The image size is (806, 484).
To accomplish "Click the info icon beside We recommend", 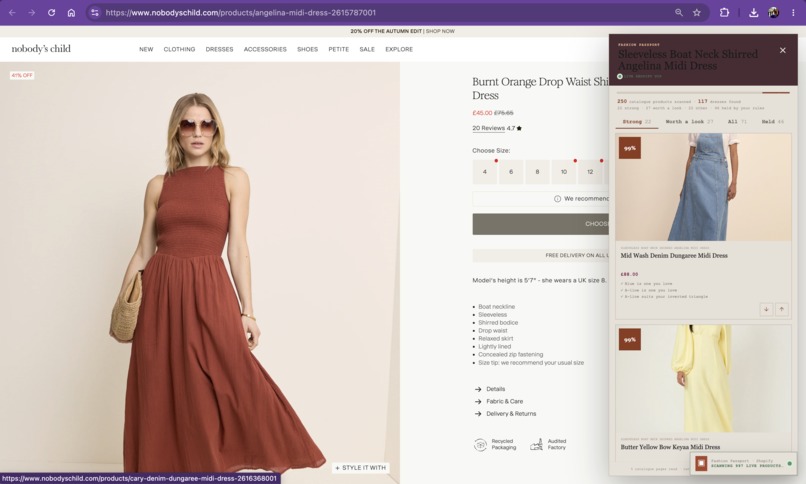I will coord(557,199).
